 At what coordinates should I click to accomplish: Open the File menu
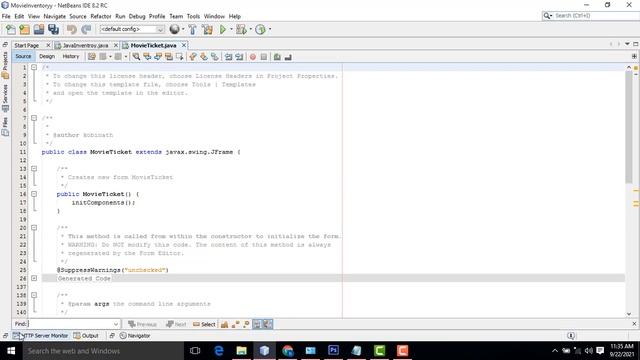(6, 16)
